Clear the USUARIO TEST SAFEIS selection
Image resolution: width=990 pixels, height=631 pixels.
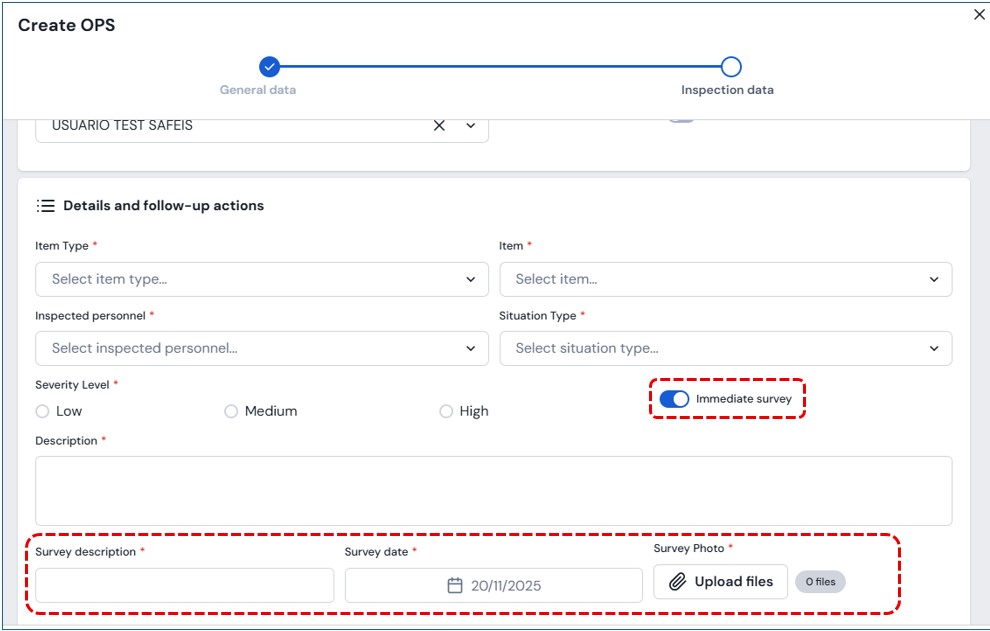click(439, 126)
